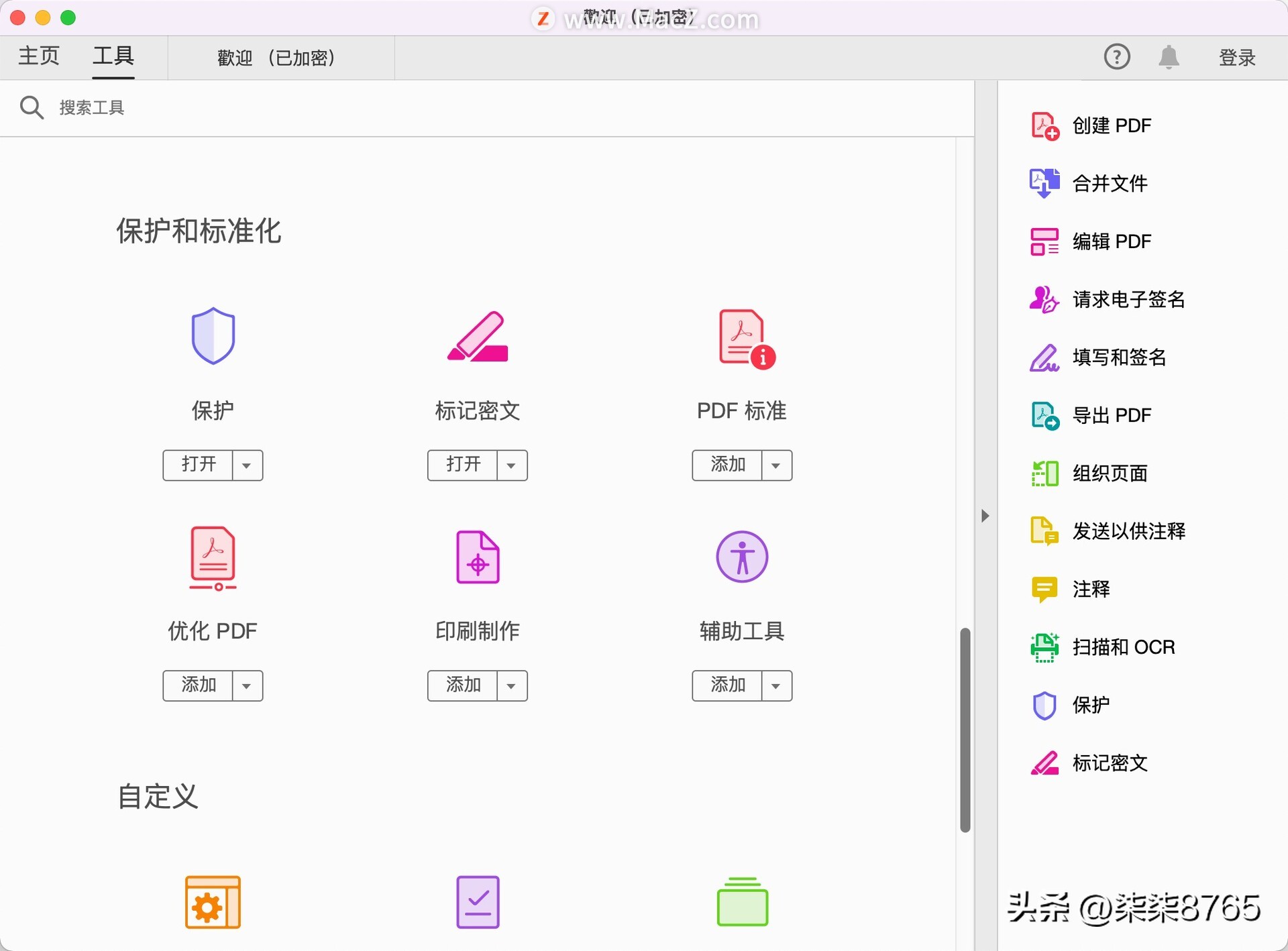Viewport: 1288px width, 951px height.
Task: Click 打开 button under 标记密文
Action: click(463, 465)
